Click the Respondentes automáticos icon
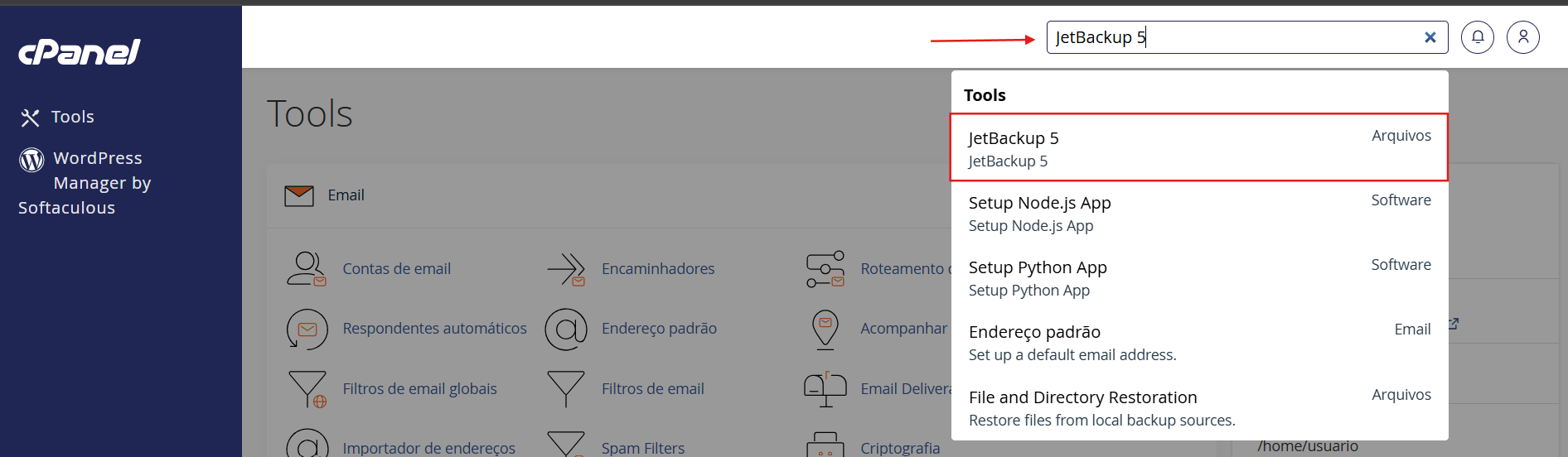Viewport: 1568px width, 457px height. coord(307,329)
